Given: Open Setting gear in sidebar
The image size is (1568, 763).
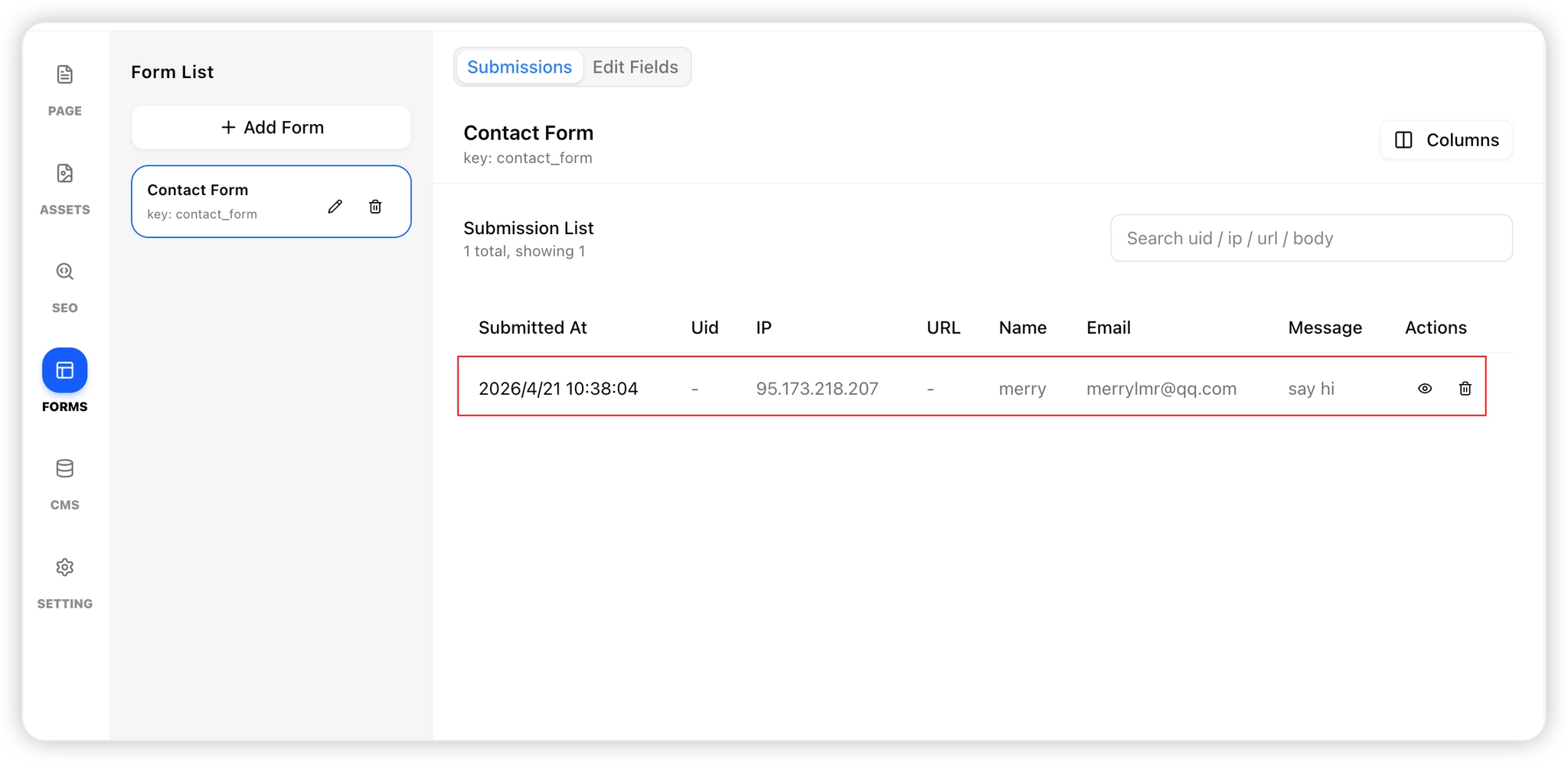Looking at the screenshot, I should tap(65, 568).
